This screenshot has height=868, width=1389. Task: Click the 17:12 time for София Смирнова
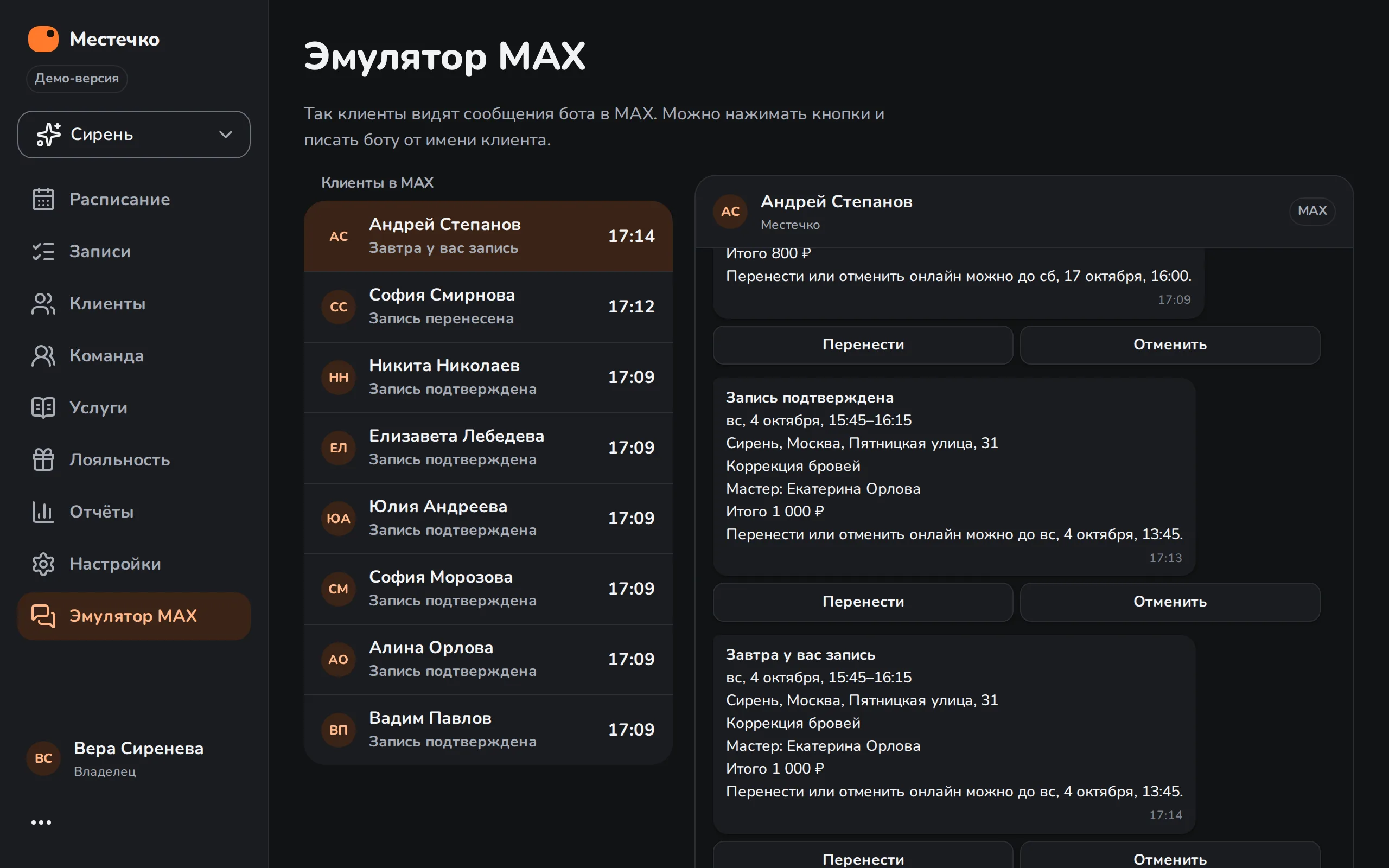tap(631, 307)
